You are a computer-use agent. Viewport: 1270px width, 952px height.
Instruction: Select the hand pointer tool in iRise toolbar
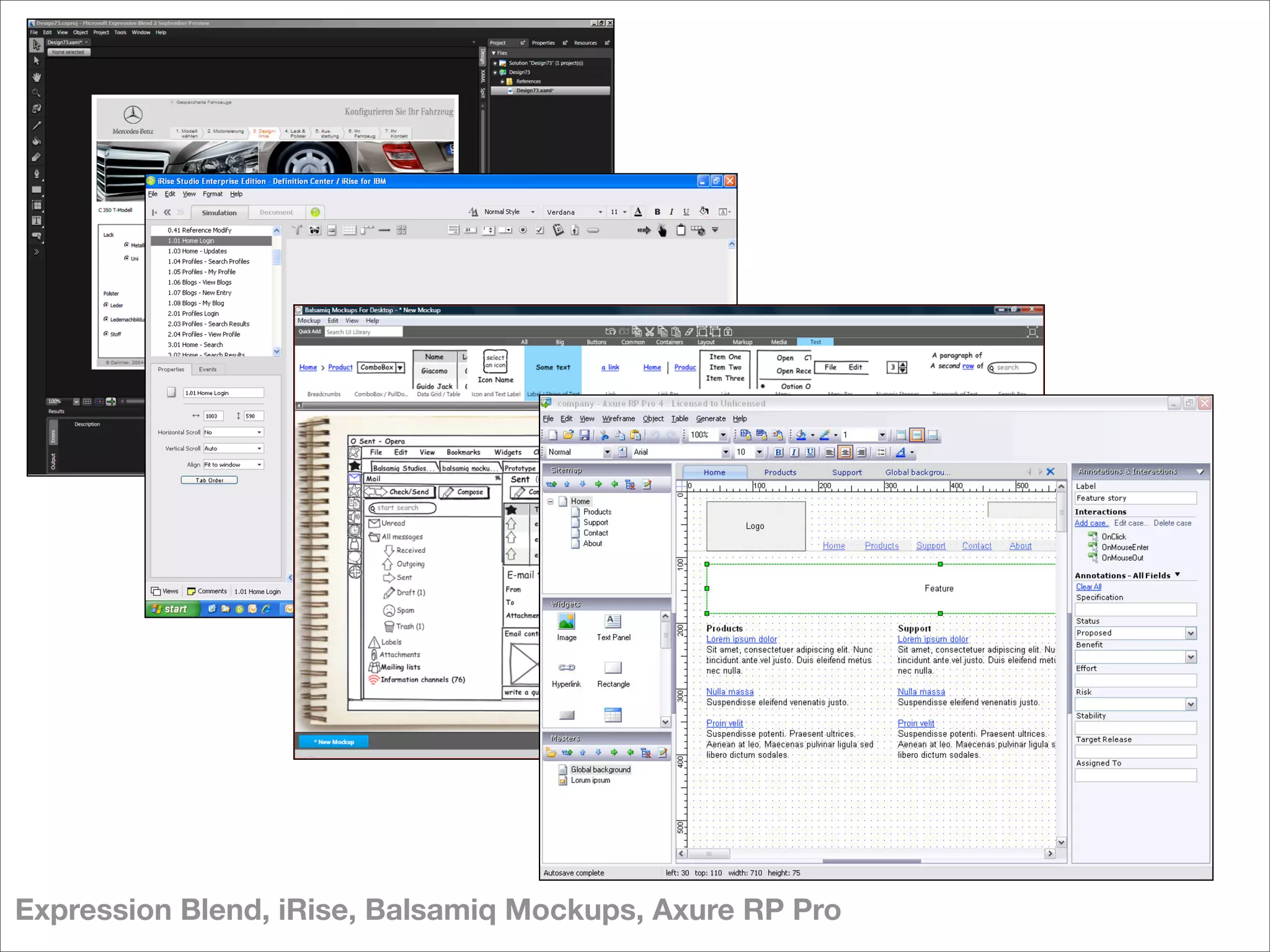662,231
